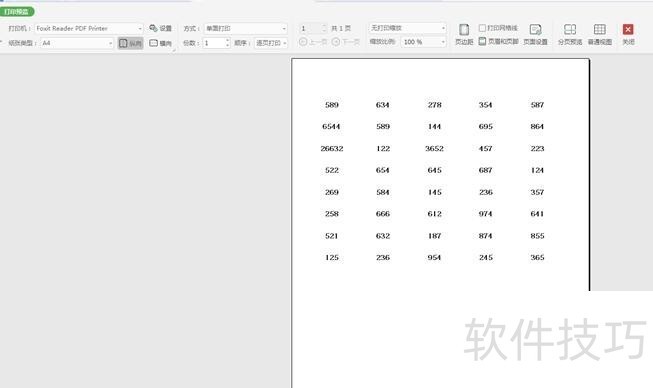Click the value 855 in the preview
The height and width of the screenshot is (388, 653).
pos(537,236)
